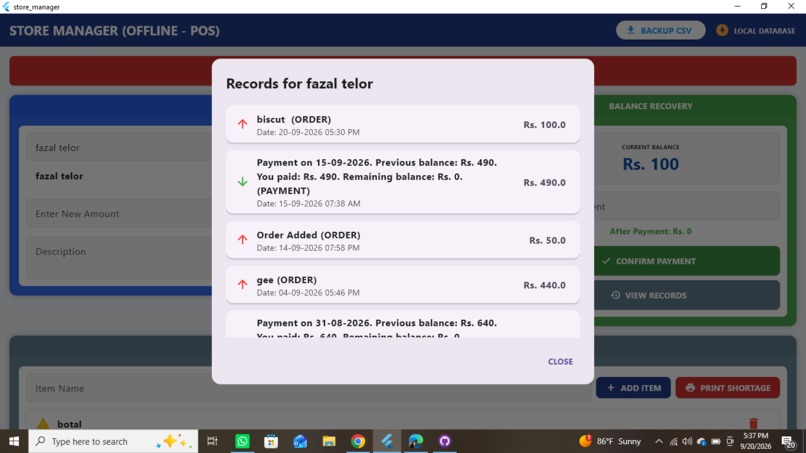
Task: Open the battery status tray icon
Action: pyautogui.click(x=716, y=441)
